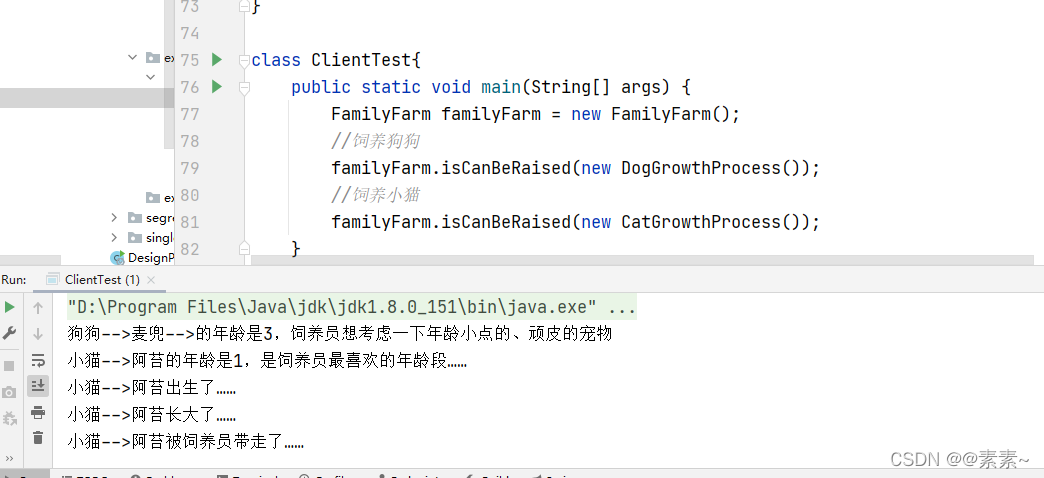This screenshot has height=478, width=1044.
Task: Click console line '小猫-->阿苔被饲养员带走了'
Action: pyautogui.click(x=186, y=441)
